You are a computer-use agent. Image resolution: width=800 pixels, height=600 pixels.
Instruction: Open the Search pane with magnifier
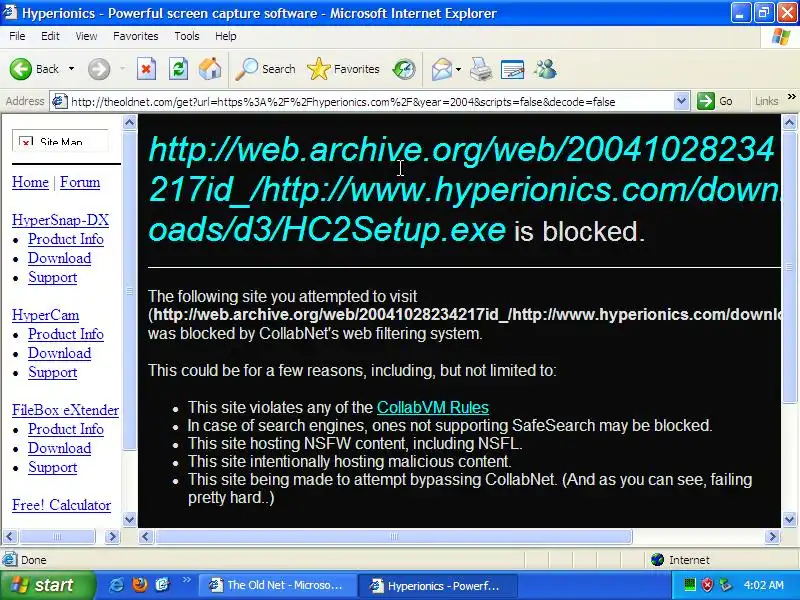(265, 69)
